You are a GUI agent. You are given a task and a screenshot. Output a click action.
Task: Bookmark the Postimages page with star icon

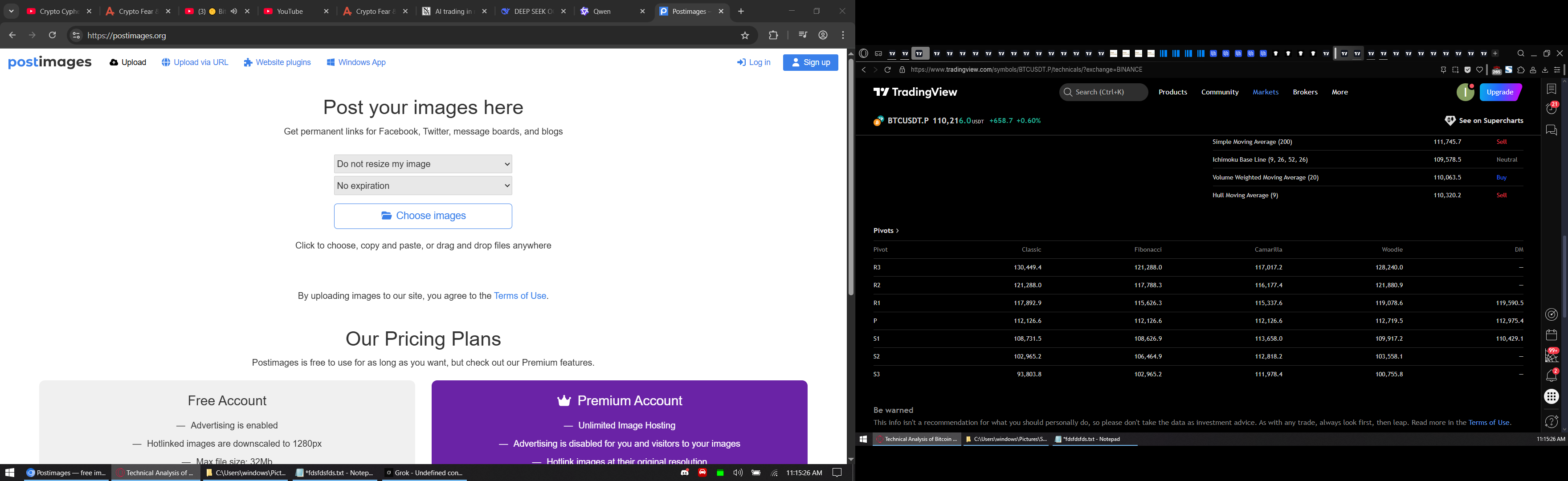pyautogui.click(x=744, y=36)
